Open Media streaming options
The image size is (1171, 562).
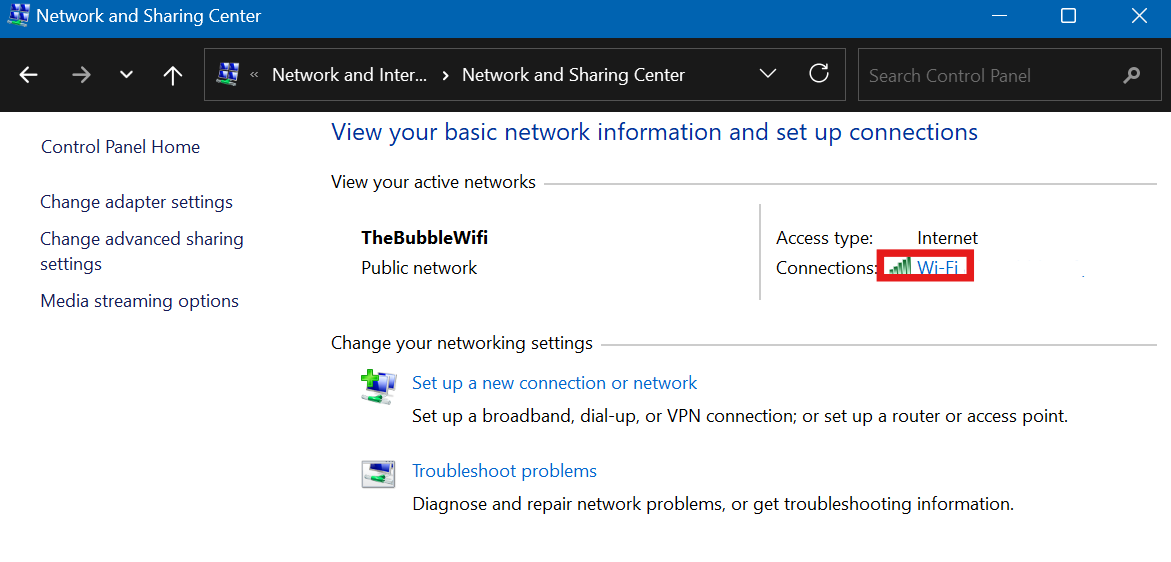[140, 301]
